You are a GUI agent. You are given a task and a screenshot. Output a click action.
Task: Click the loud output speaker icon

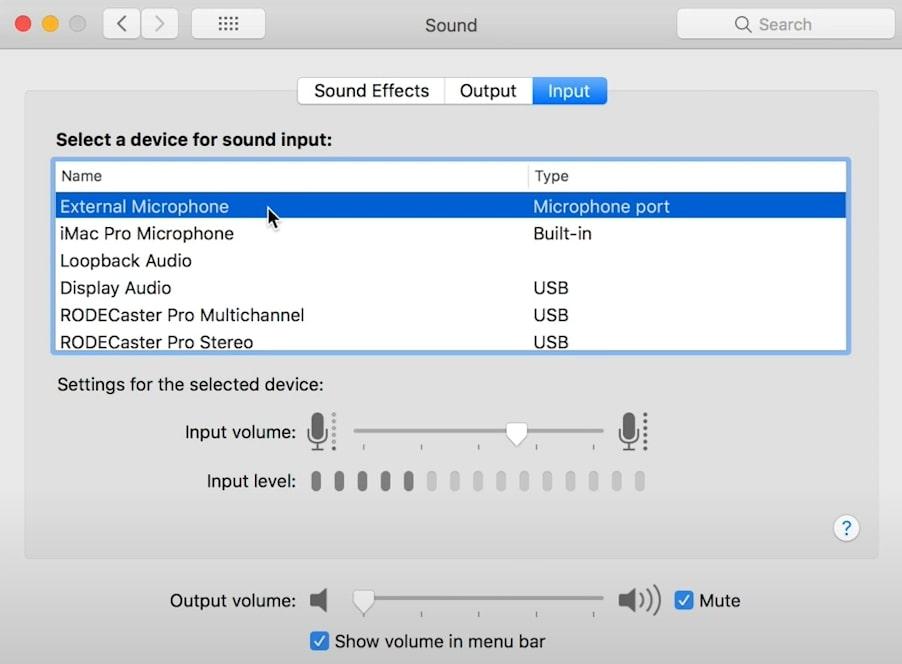pos(638,600)
